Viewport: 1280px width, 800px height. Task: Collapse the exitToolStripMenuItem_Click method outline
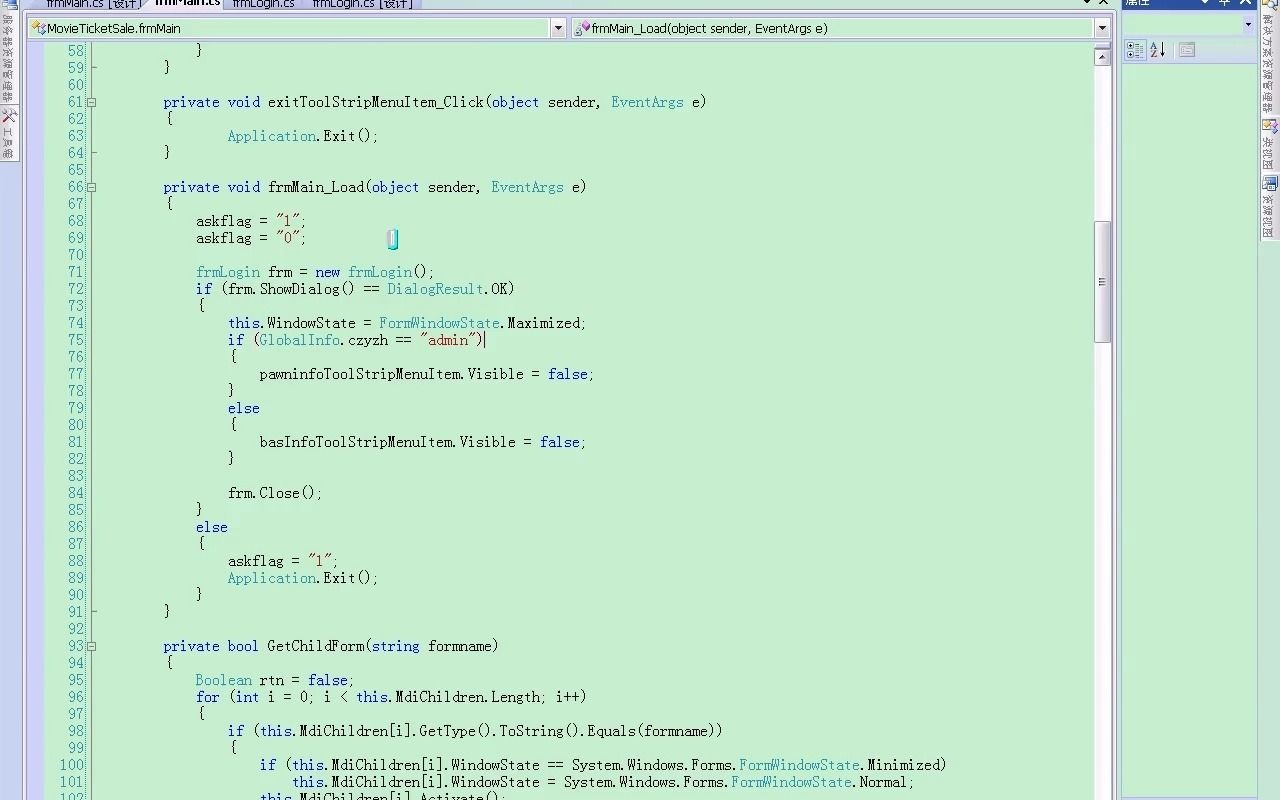(92, 102)
